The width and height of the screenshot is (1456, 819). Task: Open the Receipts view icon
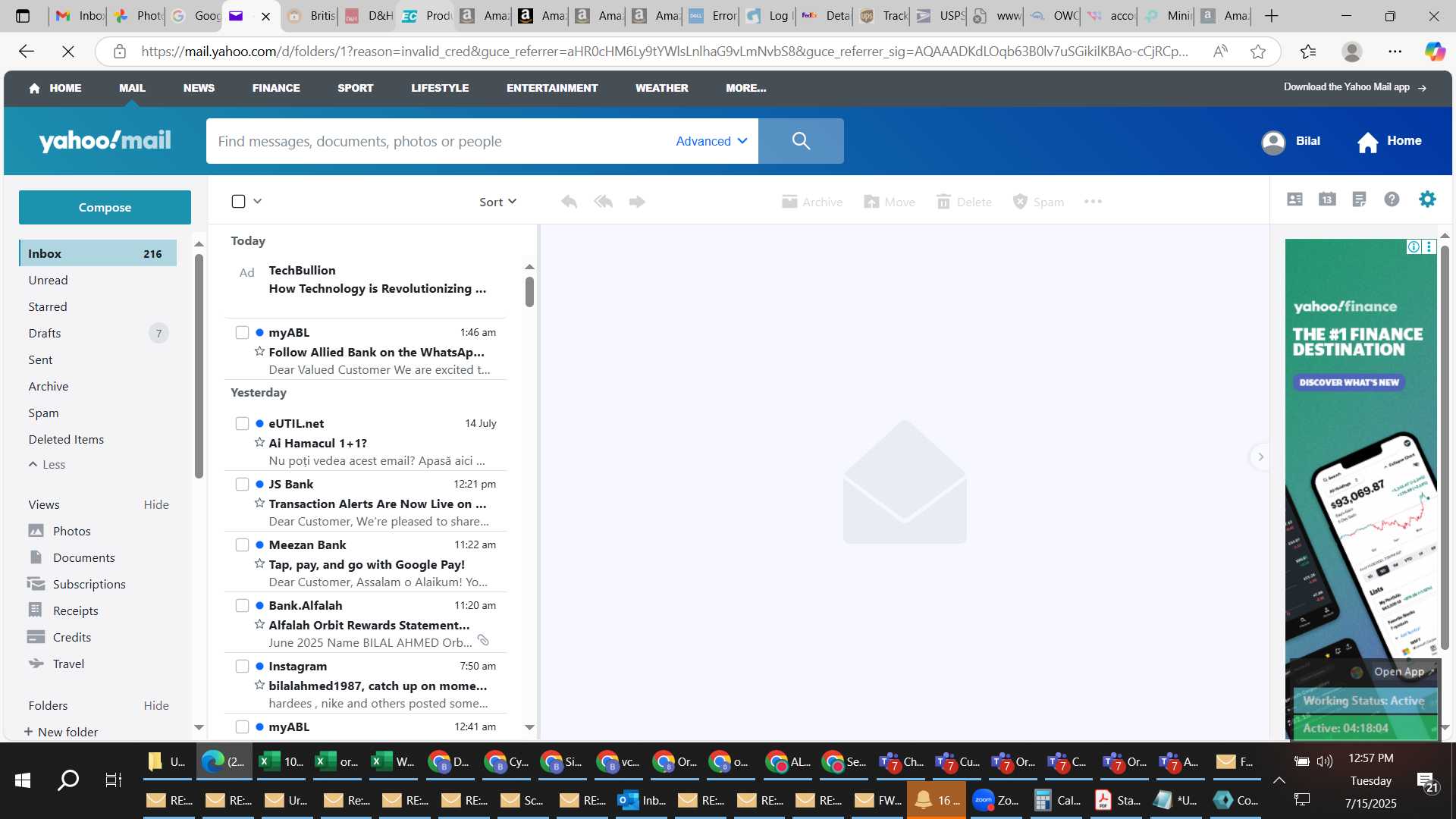35,610
